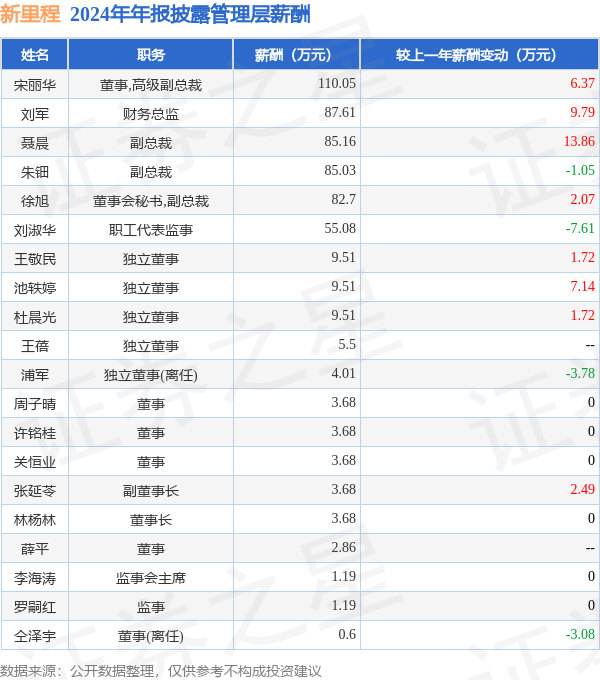600x680 pixels.
Task: Select the name 浦军
Action: tap(35, 376)
